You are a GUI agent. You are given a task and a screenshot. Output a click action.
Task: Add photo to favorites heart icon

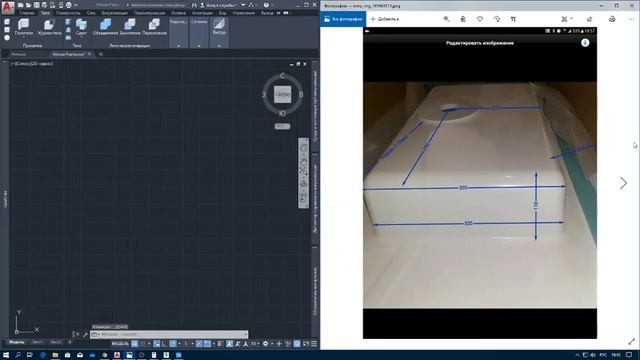pyautogui.click(x=480, y=19)
